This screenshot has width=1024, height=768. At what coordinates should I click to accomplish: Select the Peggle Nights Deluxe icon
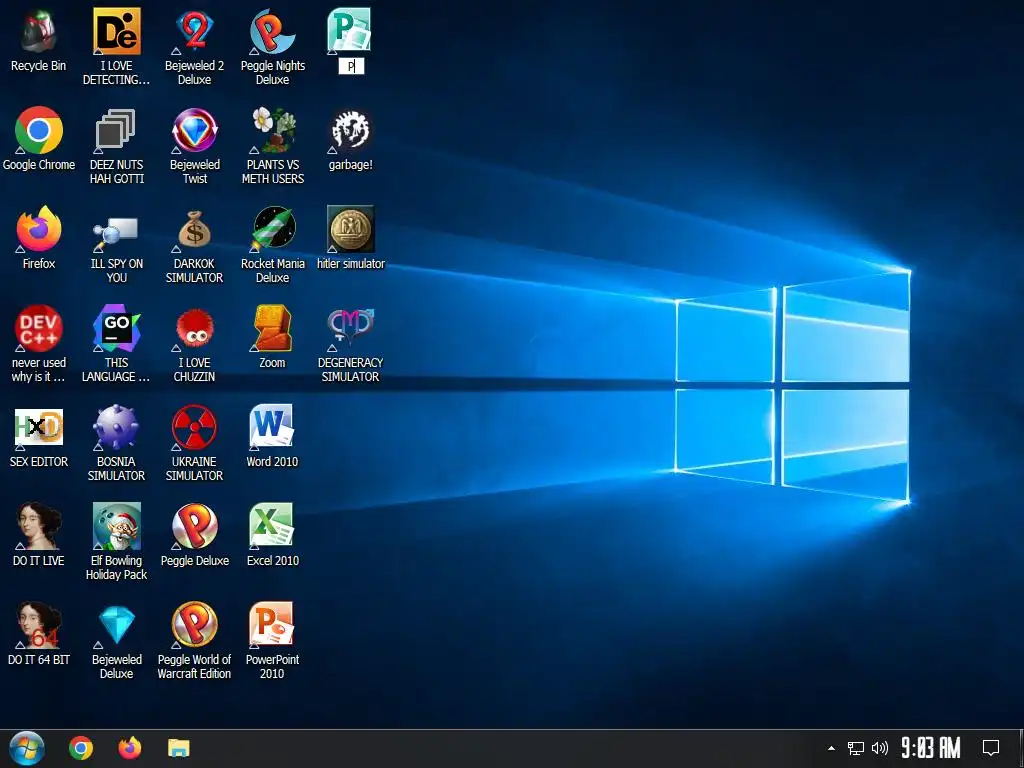[272, 31]
